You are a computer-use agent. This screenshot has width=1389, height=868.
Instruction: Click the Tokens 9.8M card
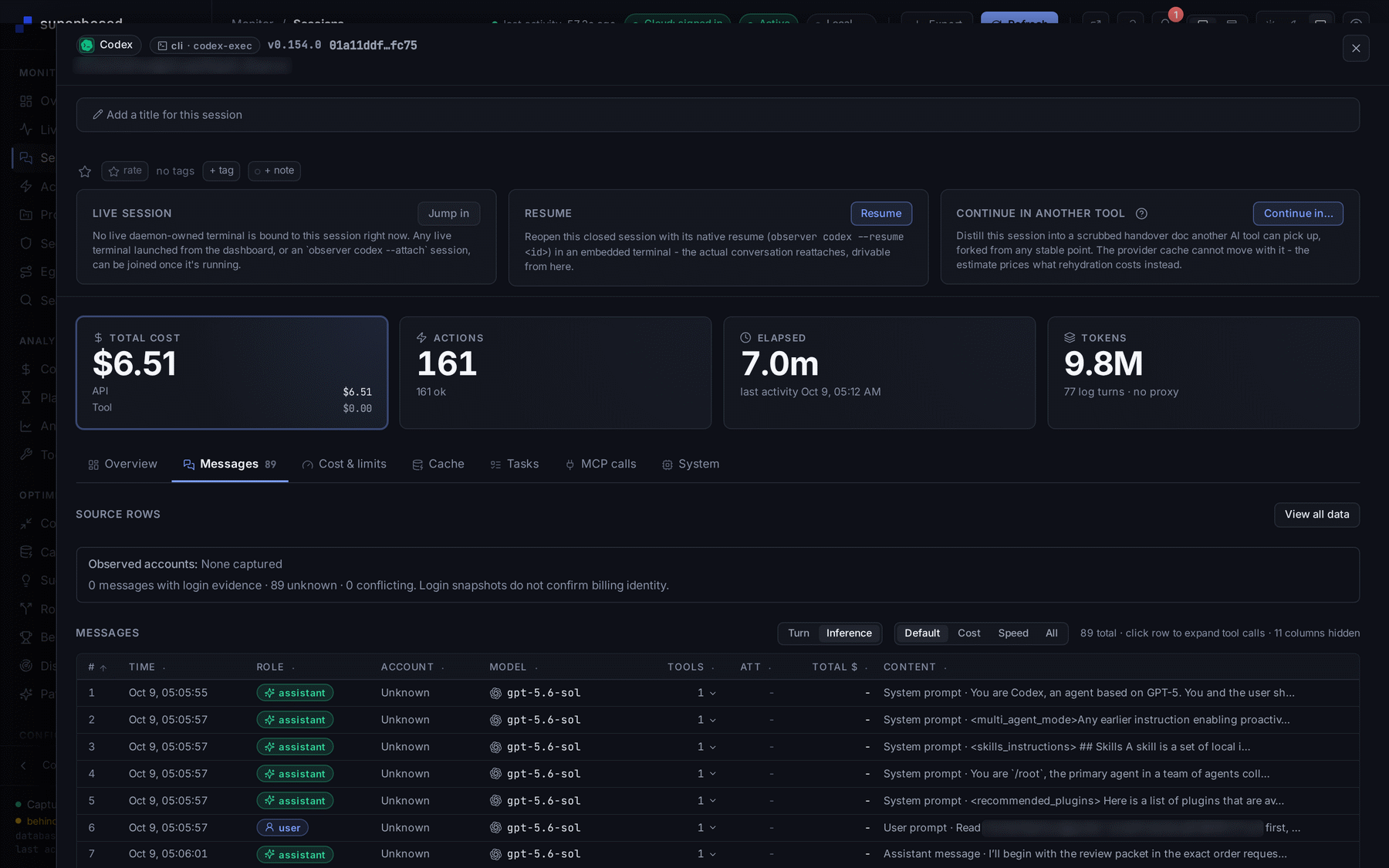pyautogui.click(x=1203, y=373)
